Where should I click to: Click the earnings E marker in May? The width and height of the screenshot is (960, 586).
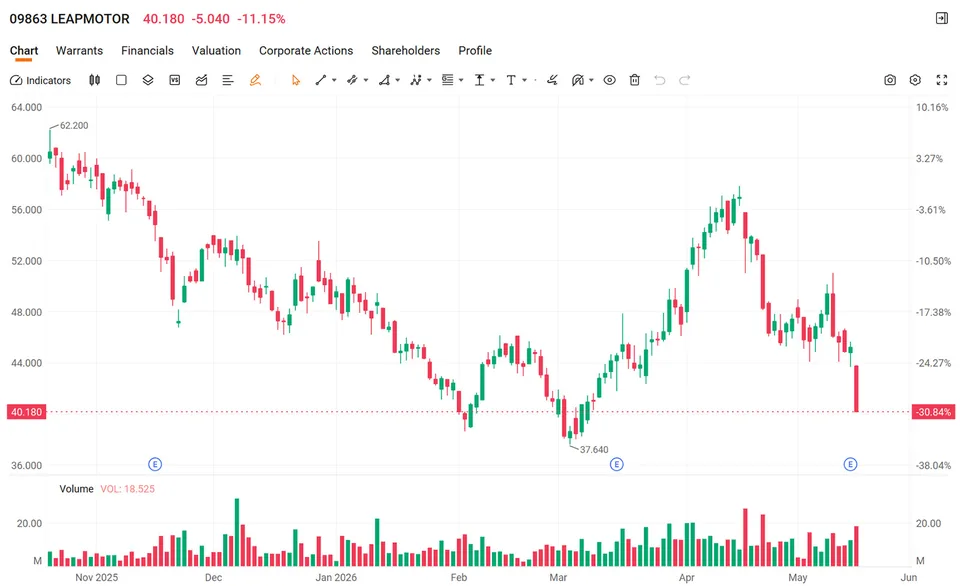(x=850, y=465)
